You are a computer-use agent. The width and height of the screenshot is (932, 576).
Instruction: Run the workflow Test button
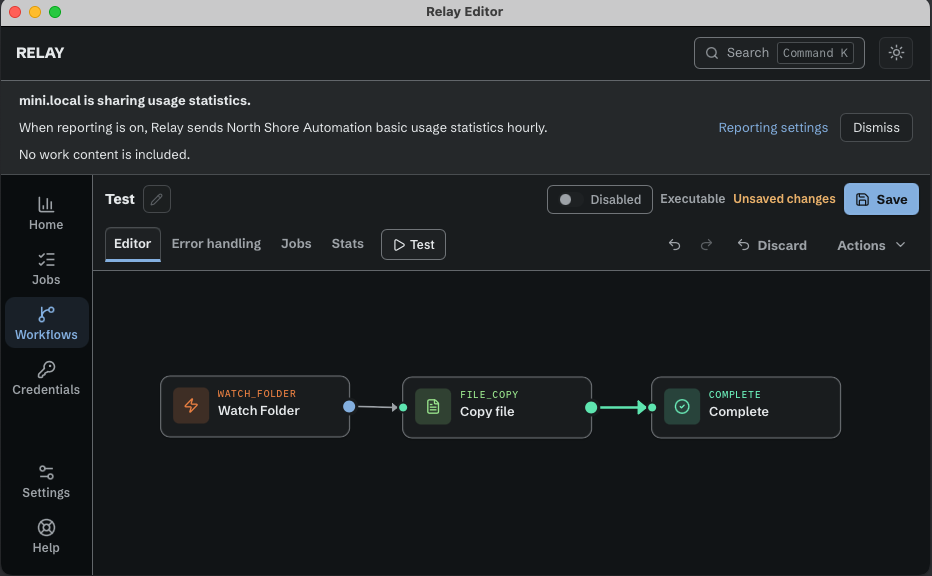click(413, 244)
